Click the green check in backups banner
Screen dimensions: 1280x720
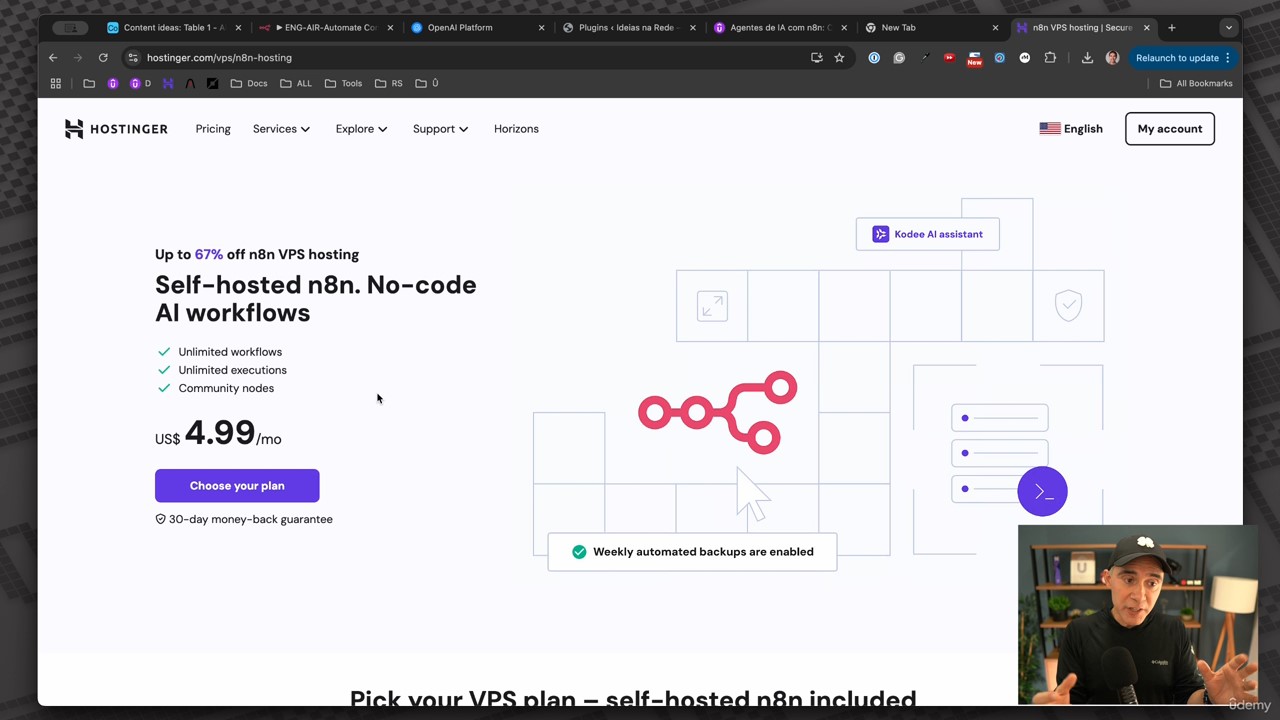(579, 552)
